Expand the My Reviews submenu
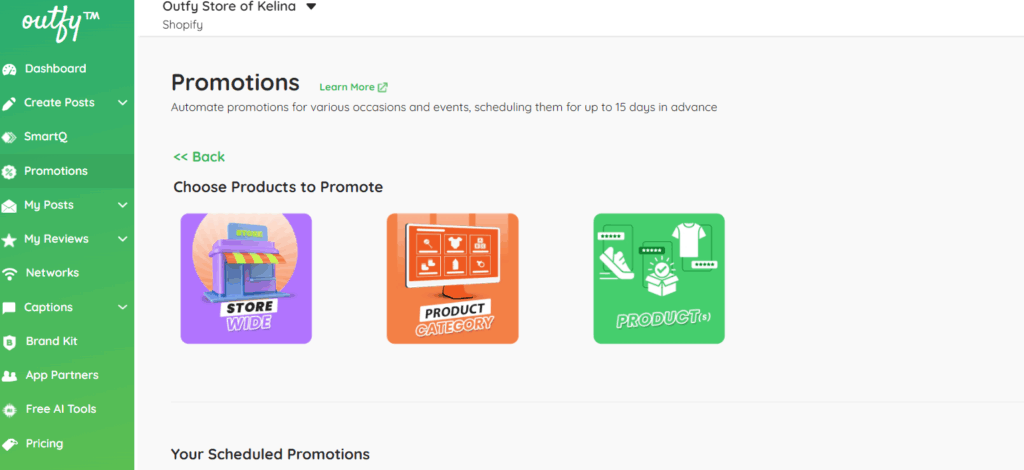 tap(122, 239)
